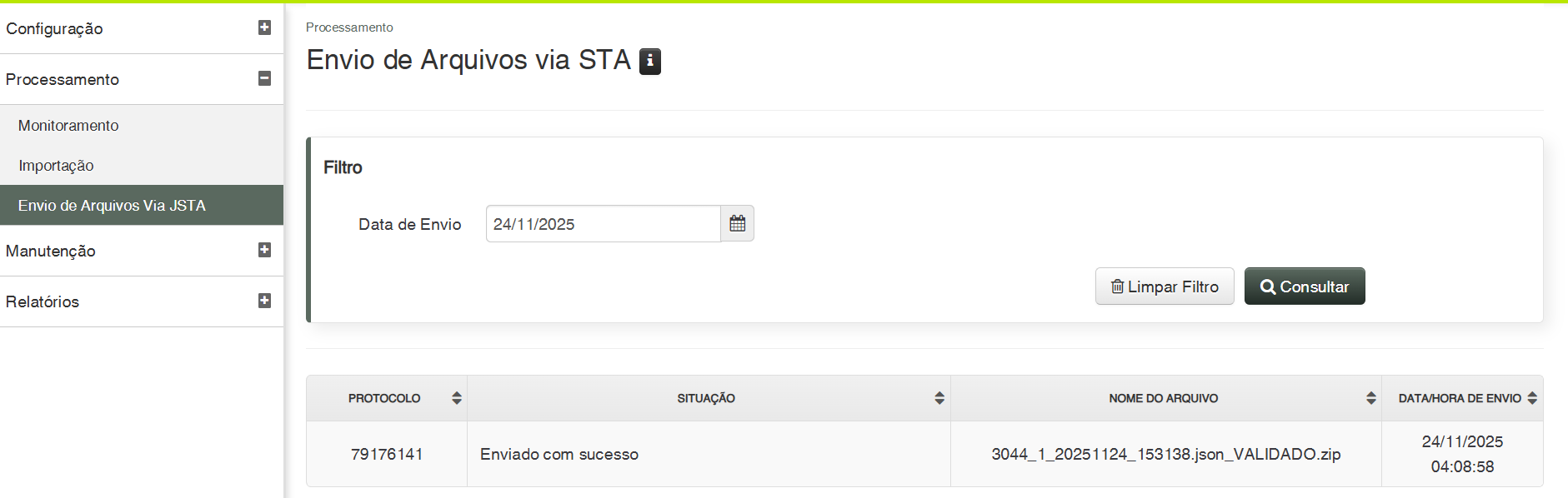
Task: Click the info icon beside page title
Action: click(649, 62)
